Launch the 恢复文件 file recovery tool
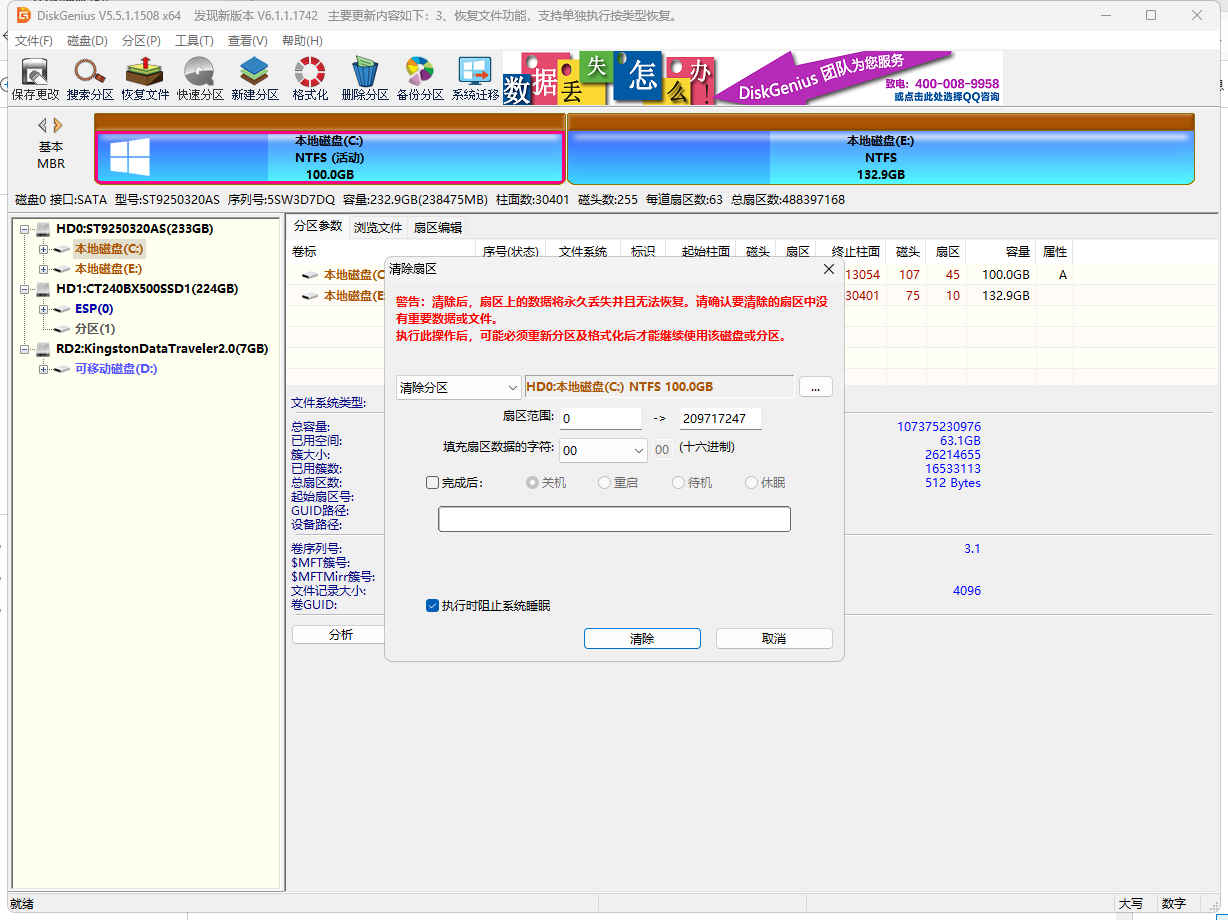Image resolution: width=1228 pixels, height=920 pixels. (145, 78)
